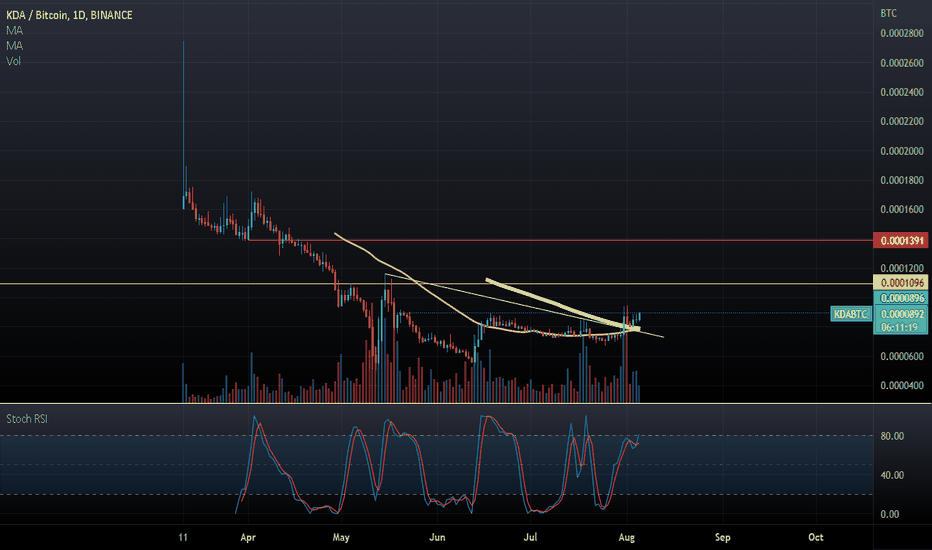This screenshot has height=550, width=932.
Task: Click the 0.0000600 price axis value
Action: click(x=902, y=356)
